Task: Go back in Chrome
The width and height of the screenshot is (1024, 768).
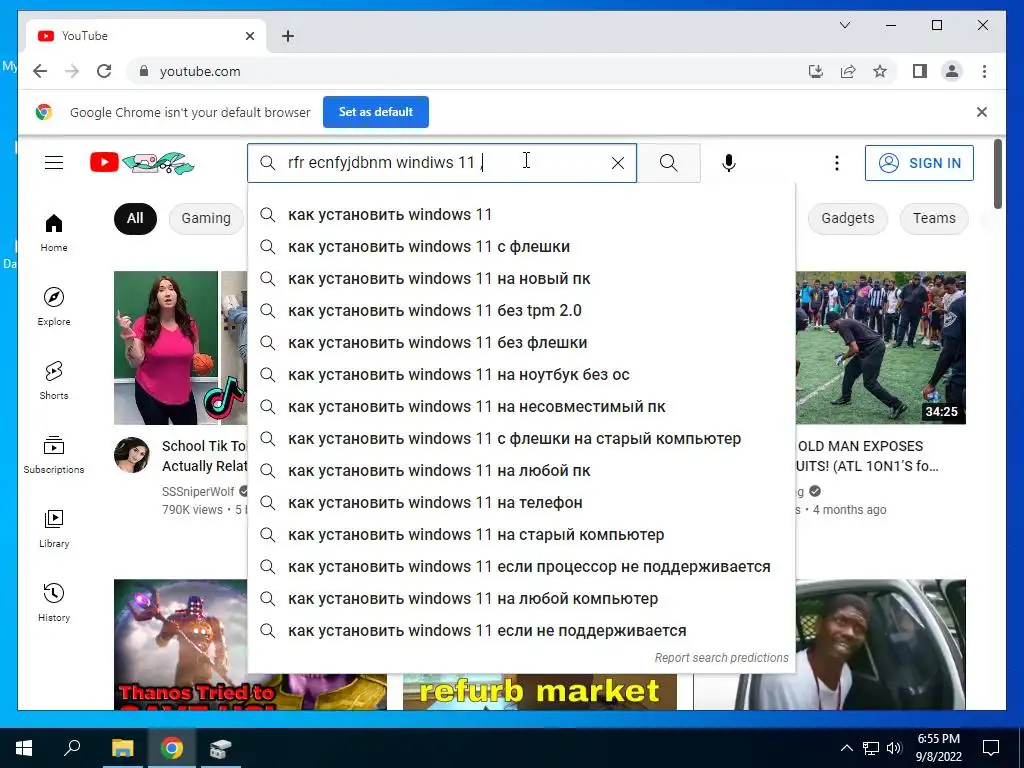Action: [40, 71]
